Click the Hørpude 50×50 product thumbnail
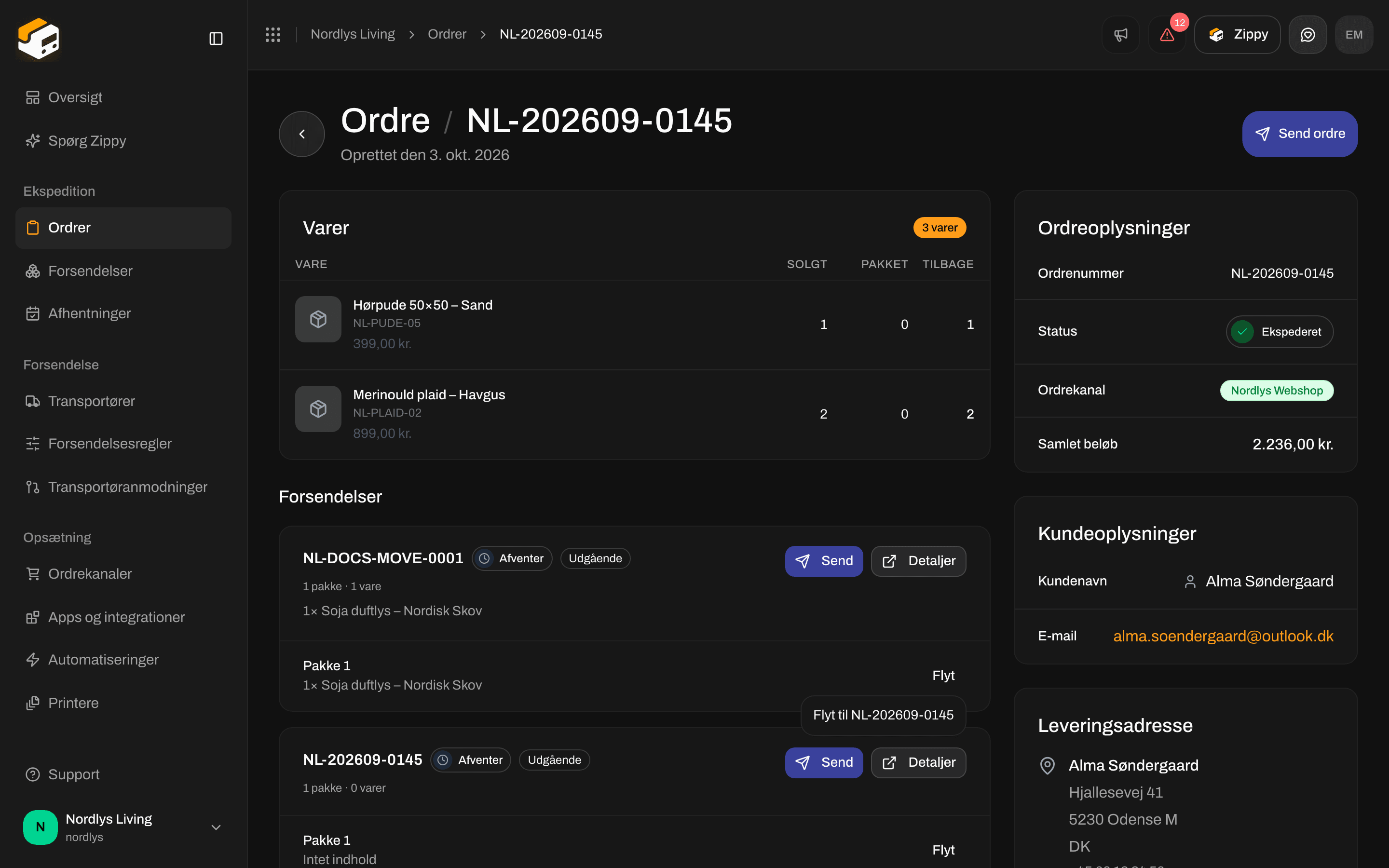1389x868 pixels. 318,319
